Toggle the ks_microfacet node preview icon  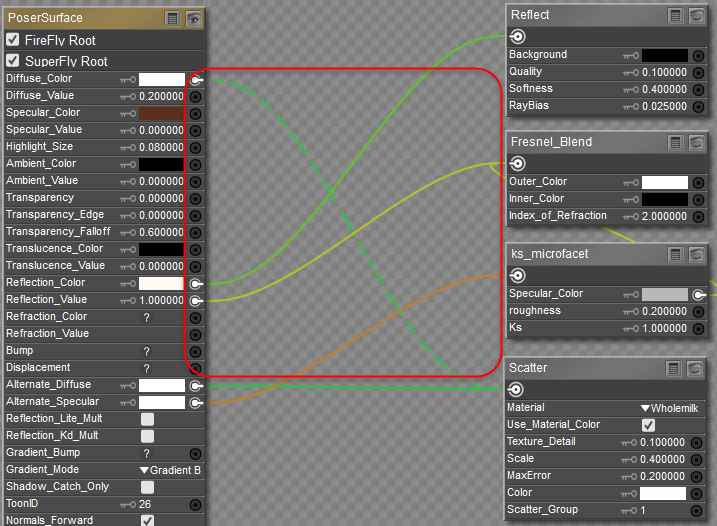click(x=696, y=255)
